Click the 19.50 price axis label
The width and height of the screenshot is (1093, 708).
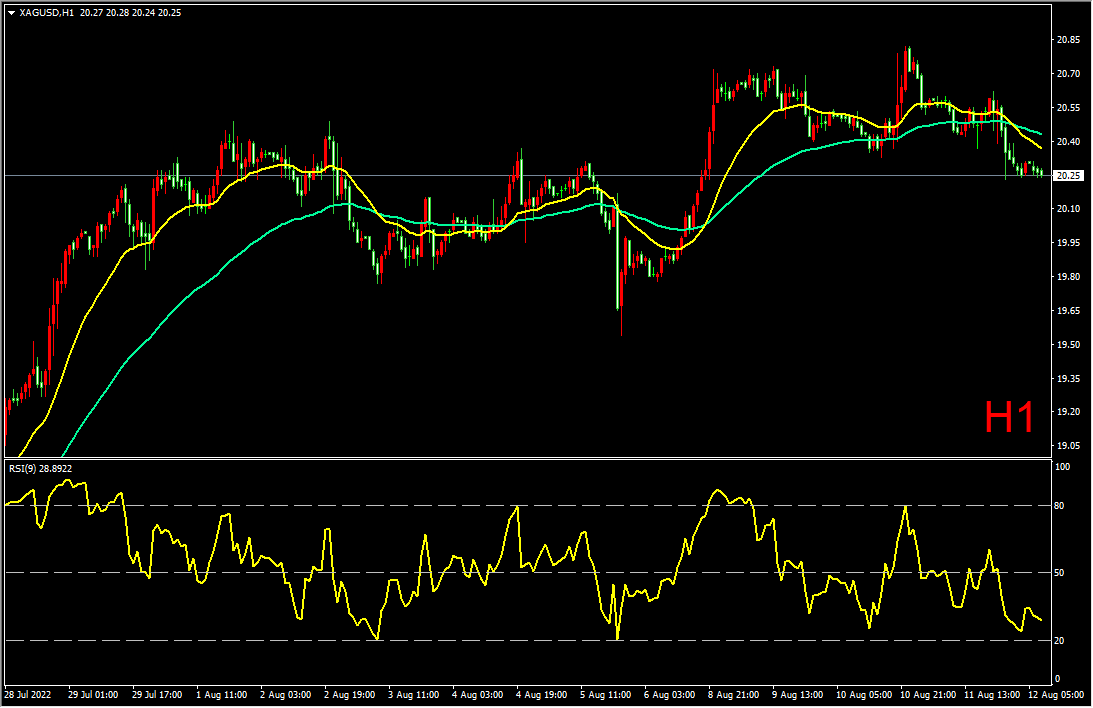click(x=1069, y=345)
